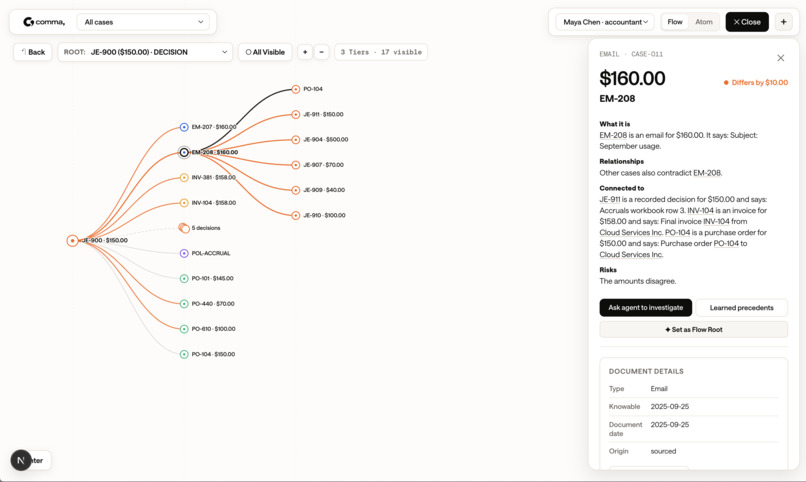Open the All cases dropdown
Image resolution: width=806 pixels, height=482 pixels.
pos(143,22)
